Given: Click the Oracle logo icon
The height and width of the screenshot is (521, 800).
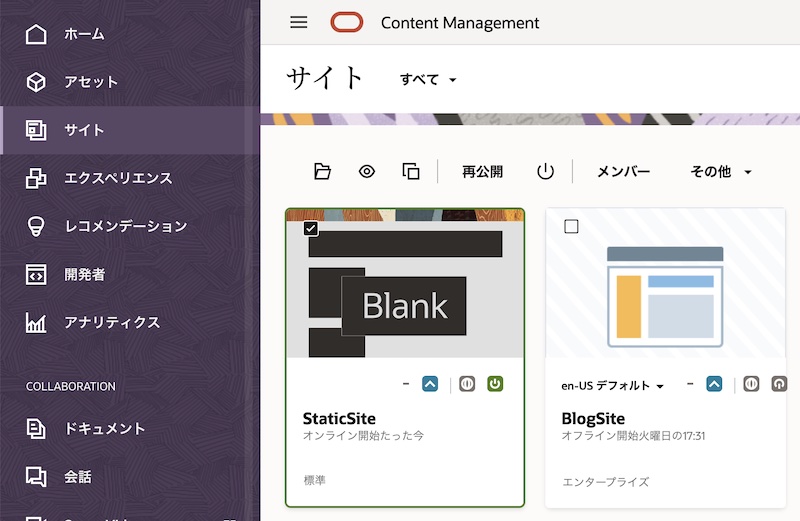Looking at the screenshot, I should [347, 22].
